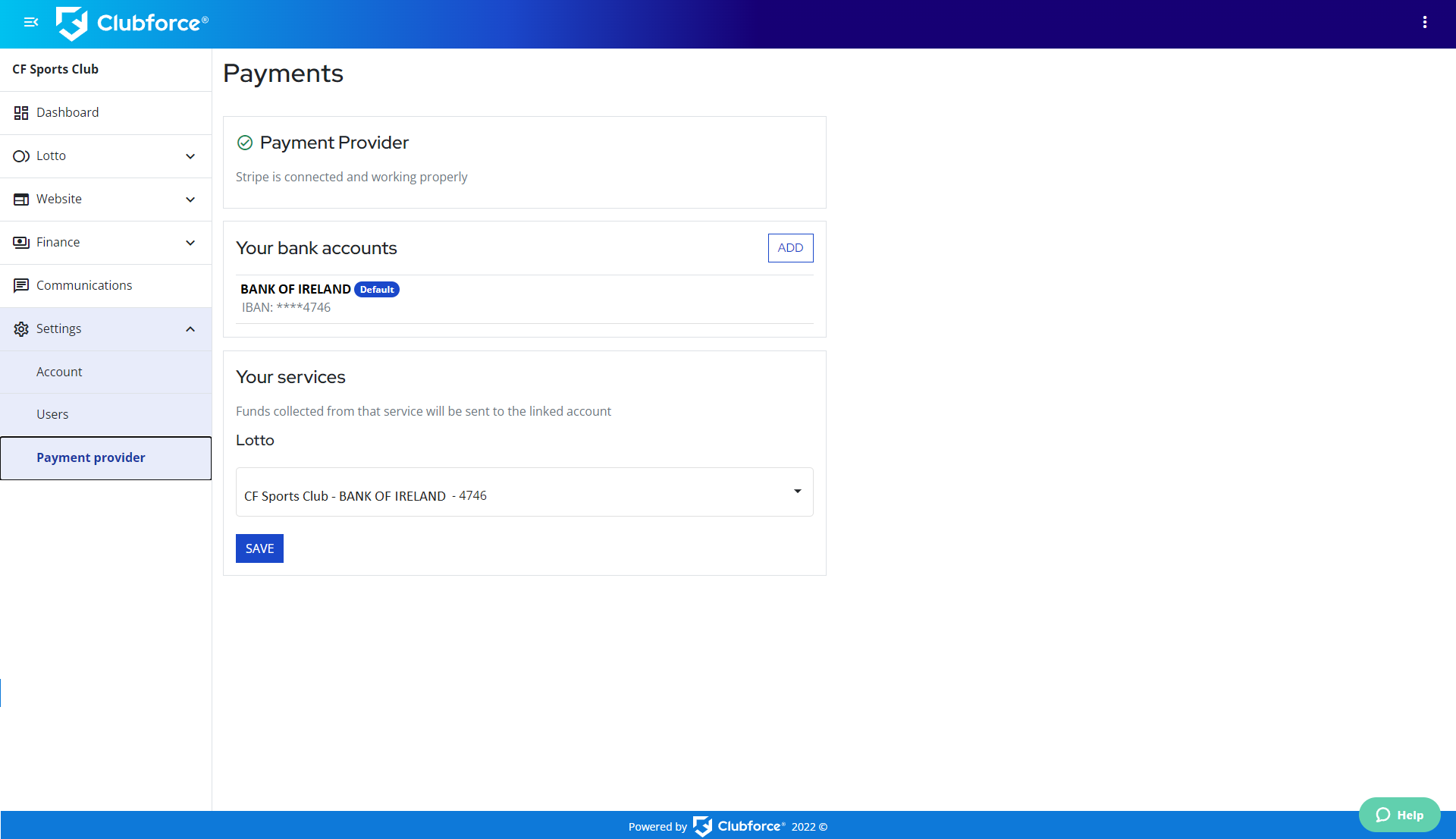Open Communications section
The image size is (1456, 839).
coord(106,286)
